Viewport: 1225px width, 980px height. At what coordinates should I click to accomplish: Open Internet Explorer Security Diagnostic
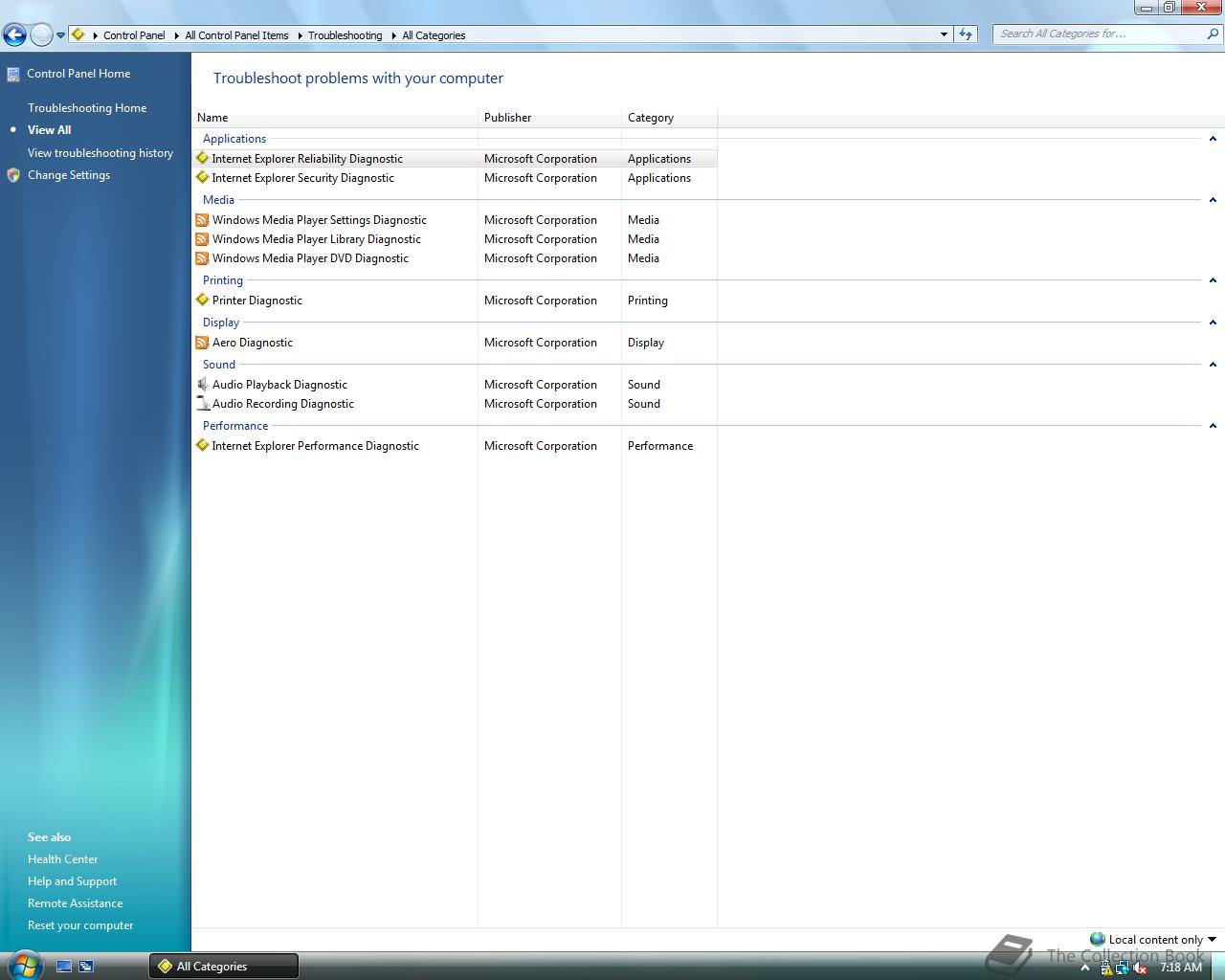click(302, 178)
